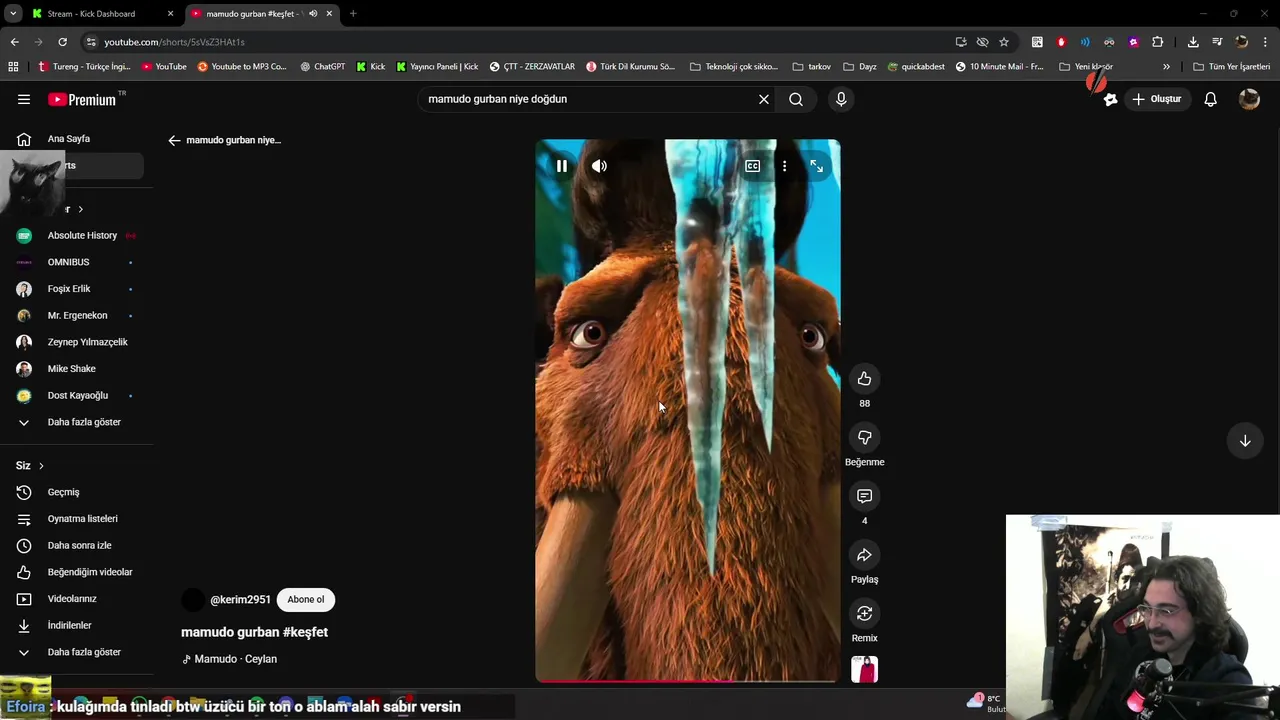
Task: Expand the Siz section
Action: 30,466
